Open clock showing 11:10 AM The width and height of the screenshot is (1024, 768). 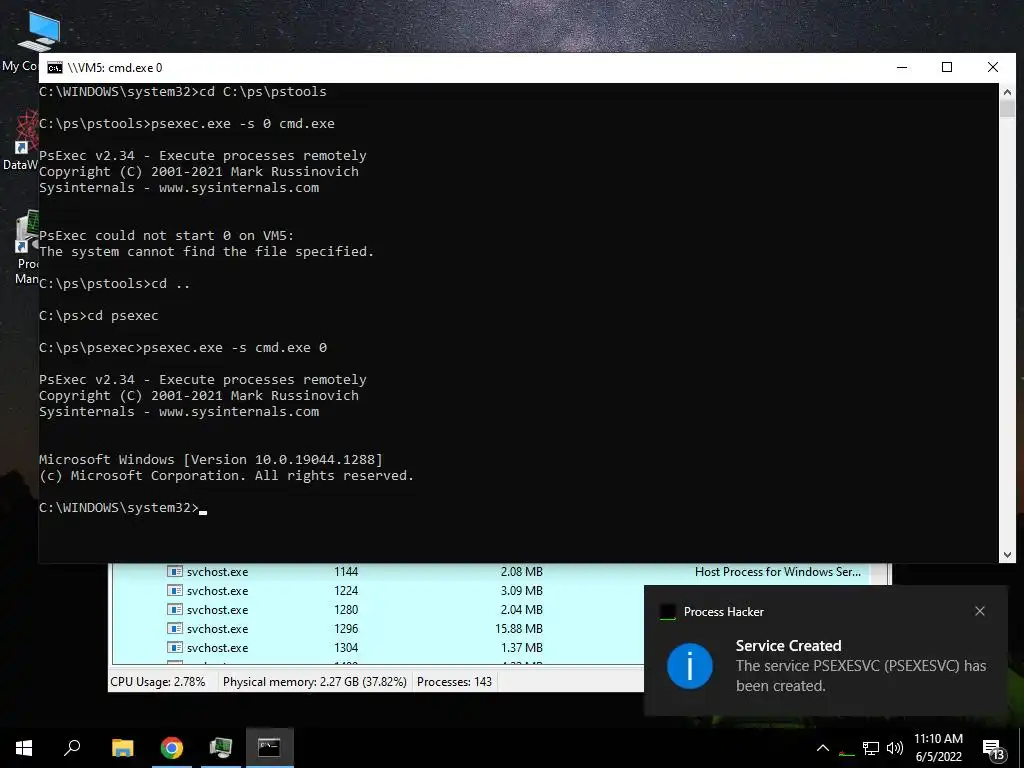click(x=938, y=748)
